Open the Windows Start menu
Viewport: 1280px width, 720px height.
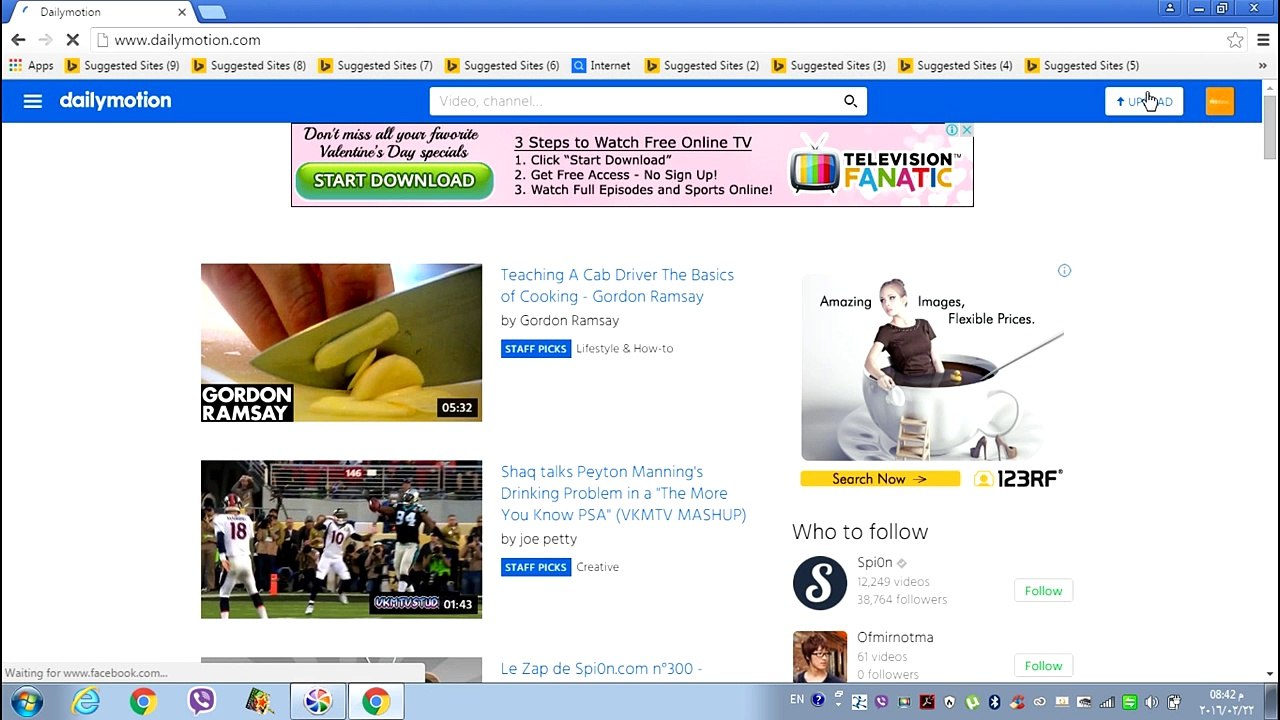[x=27, y=702]
